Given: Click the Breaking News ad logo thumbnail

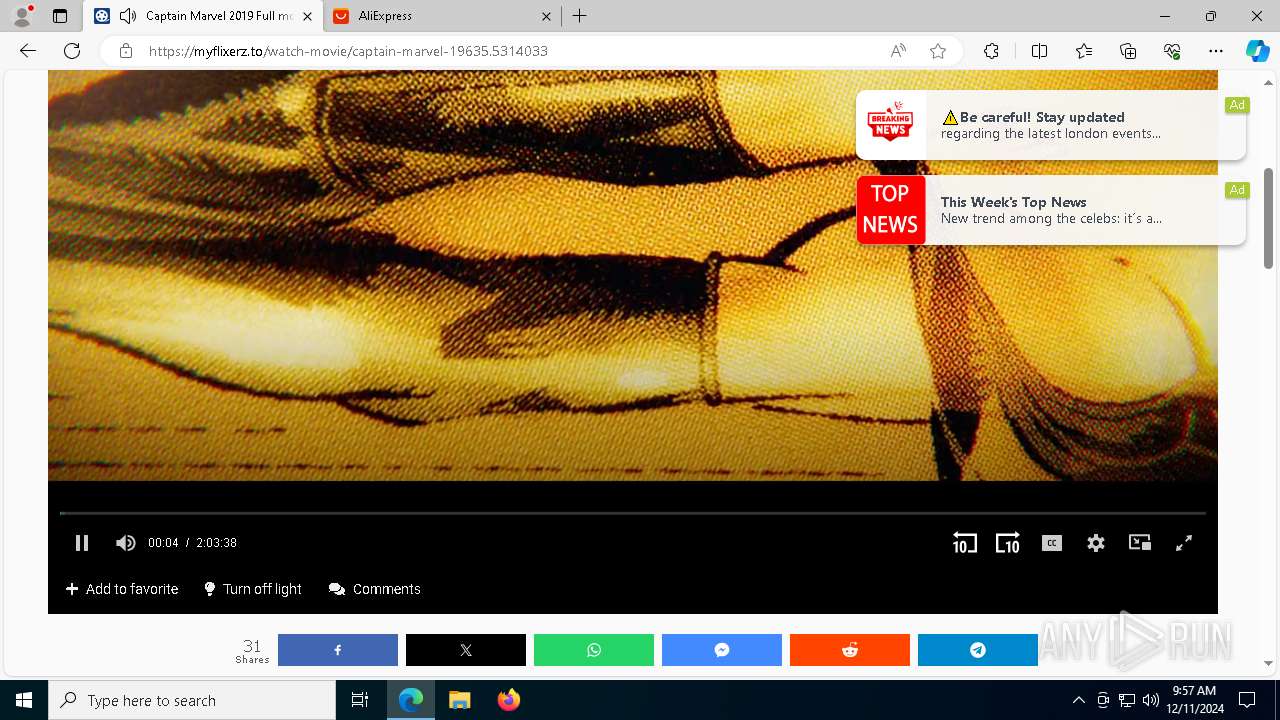Looking at the screenshot, I should 890,125.
